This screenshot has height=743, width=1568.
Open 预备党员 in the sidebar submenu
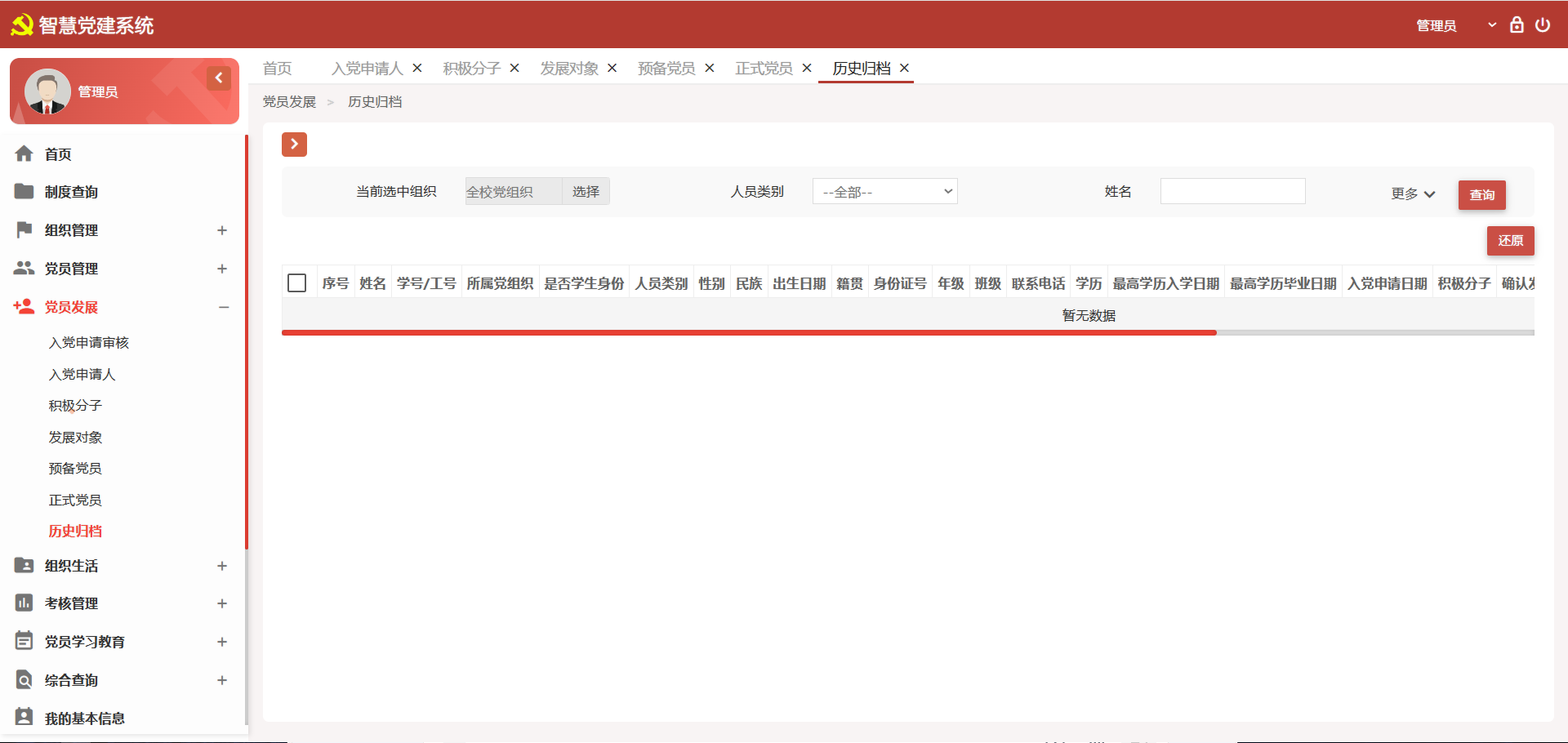coord(75,468)
